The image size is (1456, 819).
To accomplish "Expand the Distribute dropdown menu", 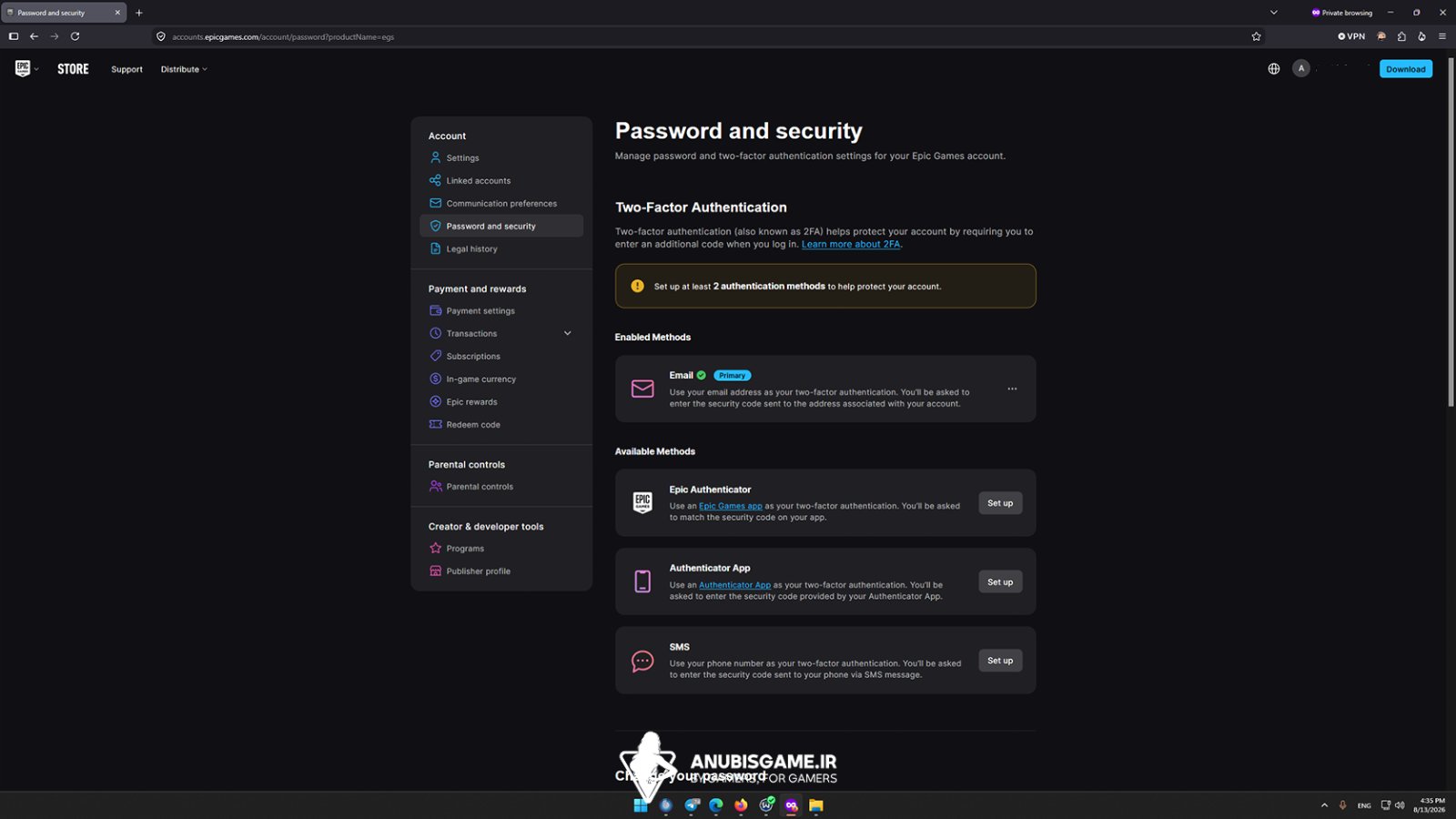I will click(x=184, y=69).
